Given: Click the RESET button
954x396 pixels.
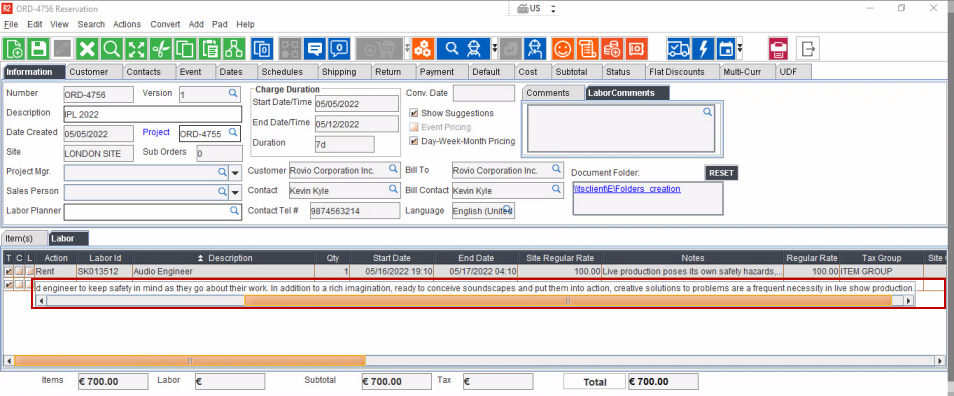Looking at the screenshot, I should [x=722, y=173].
